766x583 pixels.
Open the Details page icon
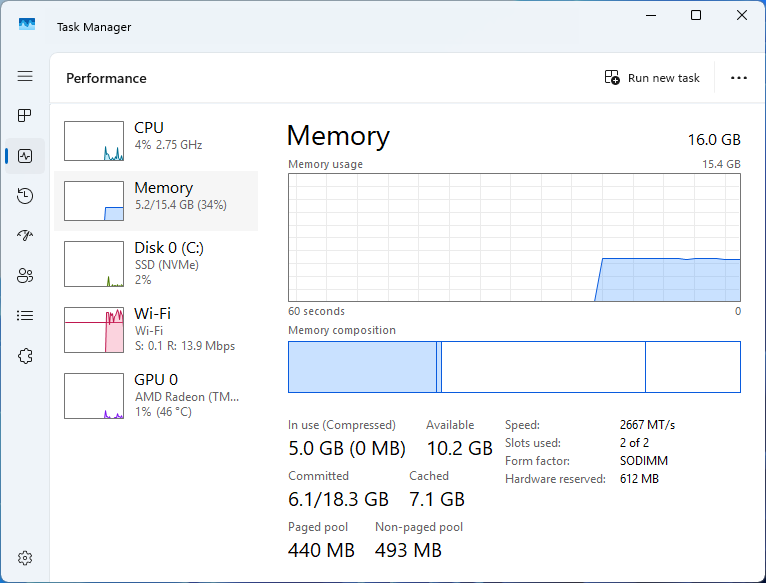click(25, 316)
